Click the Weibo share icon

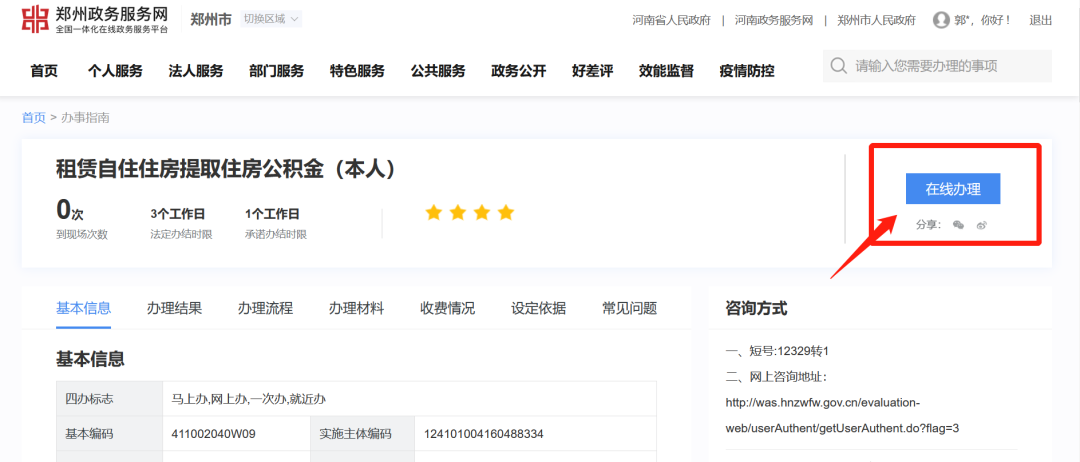(982, 225)
